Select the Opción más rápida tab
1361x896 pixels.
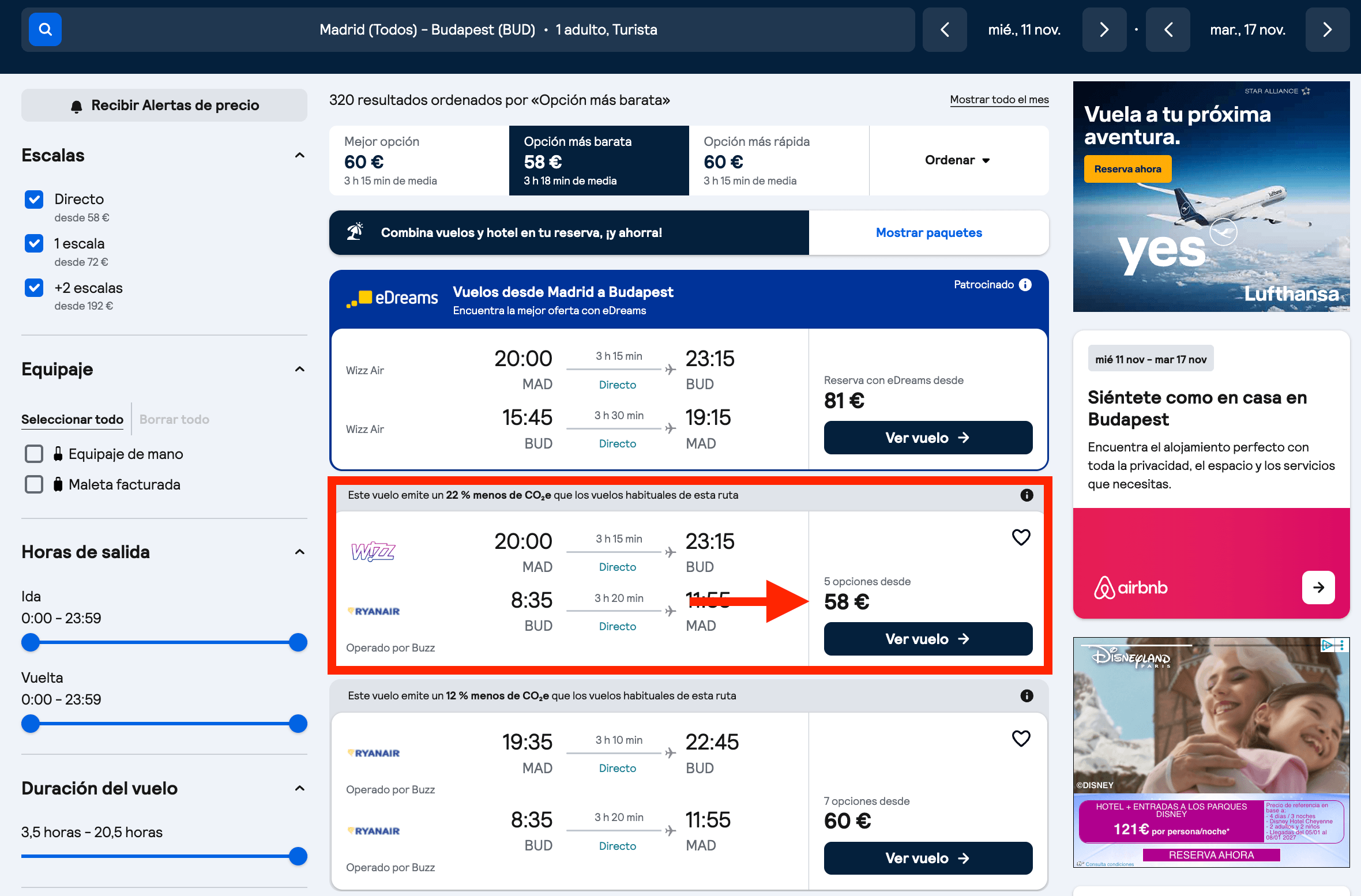click(x=779, y=160)
